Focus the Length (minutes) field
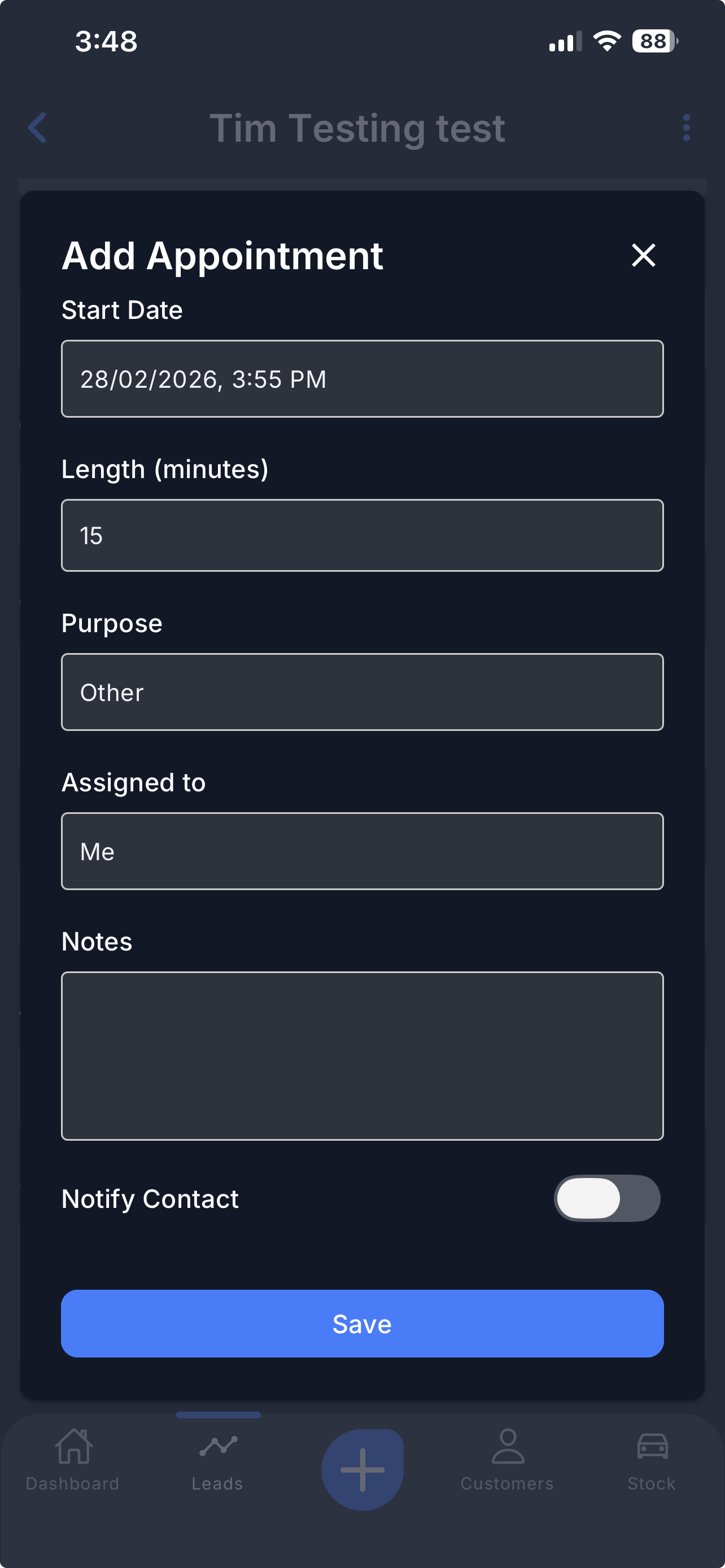 pos(362,535)
